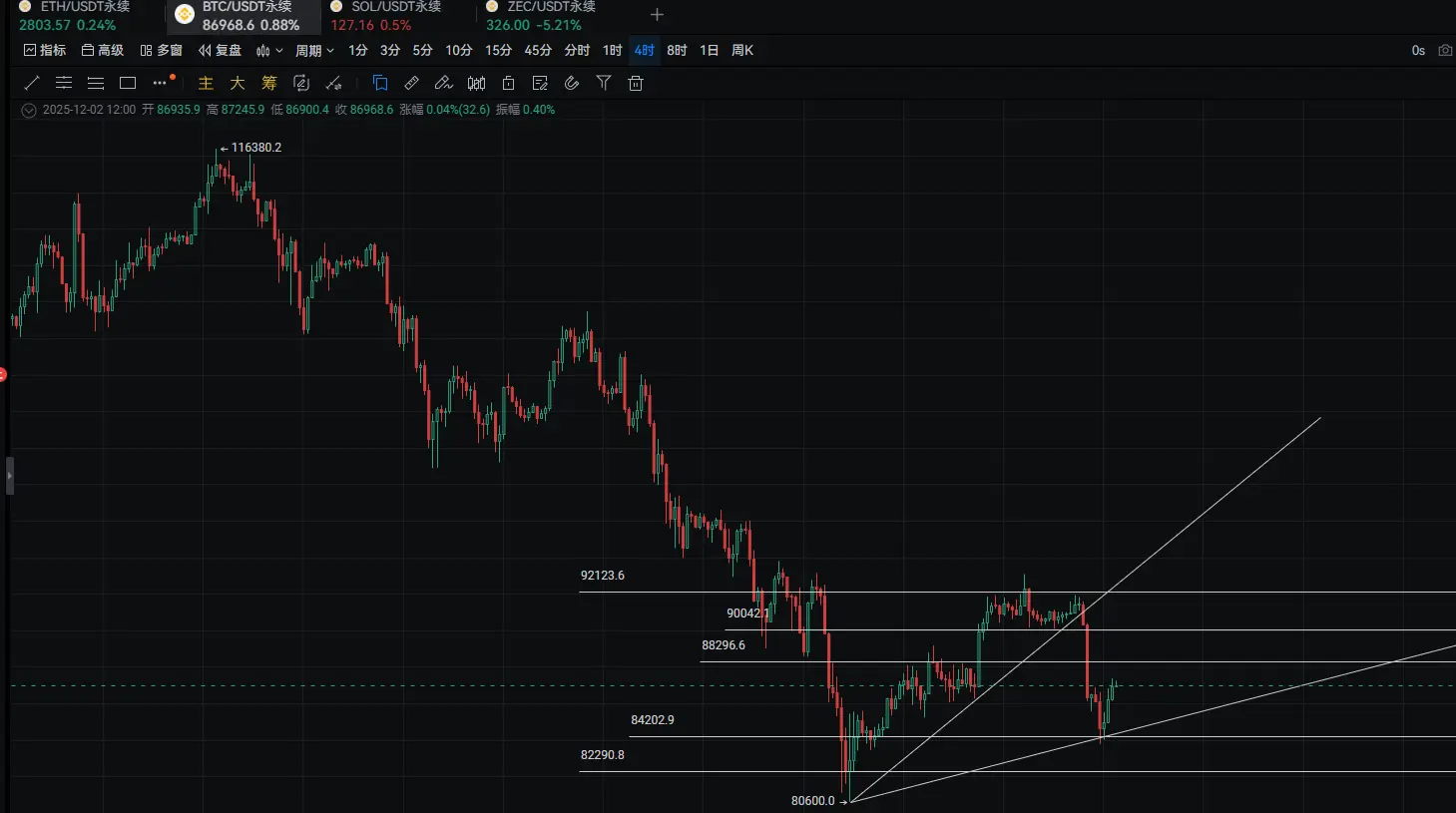The width and height of the screenshot is (1456, 813).
Task: Select the 84202.9 horizontal line label
Action: (653, 720)
